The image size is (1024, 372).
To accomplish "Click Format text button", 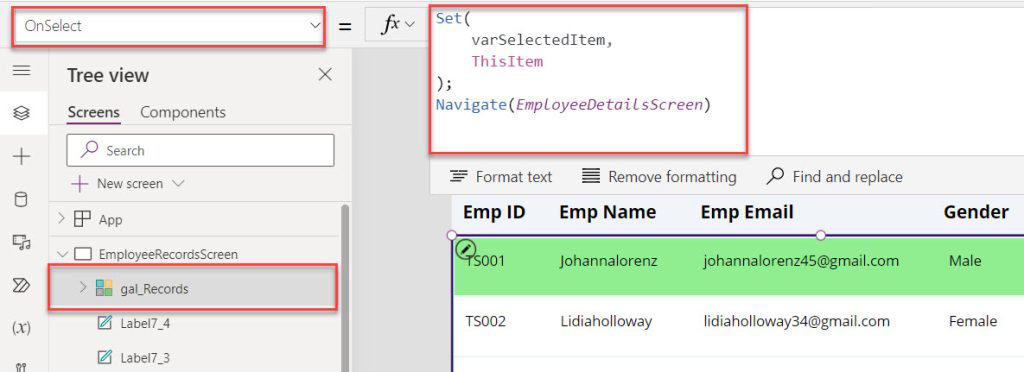I will (501, 177).
